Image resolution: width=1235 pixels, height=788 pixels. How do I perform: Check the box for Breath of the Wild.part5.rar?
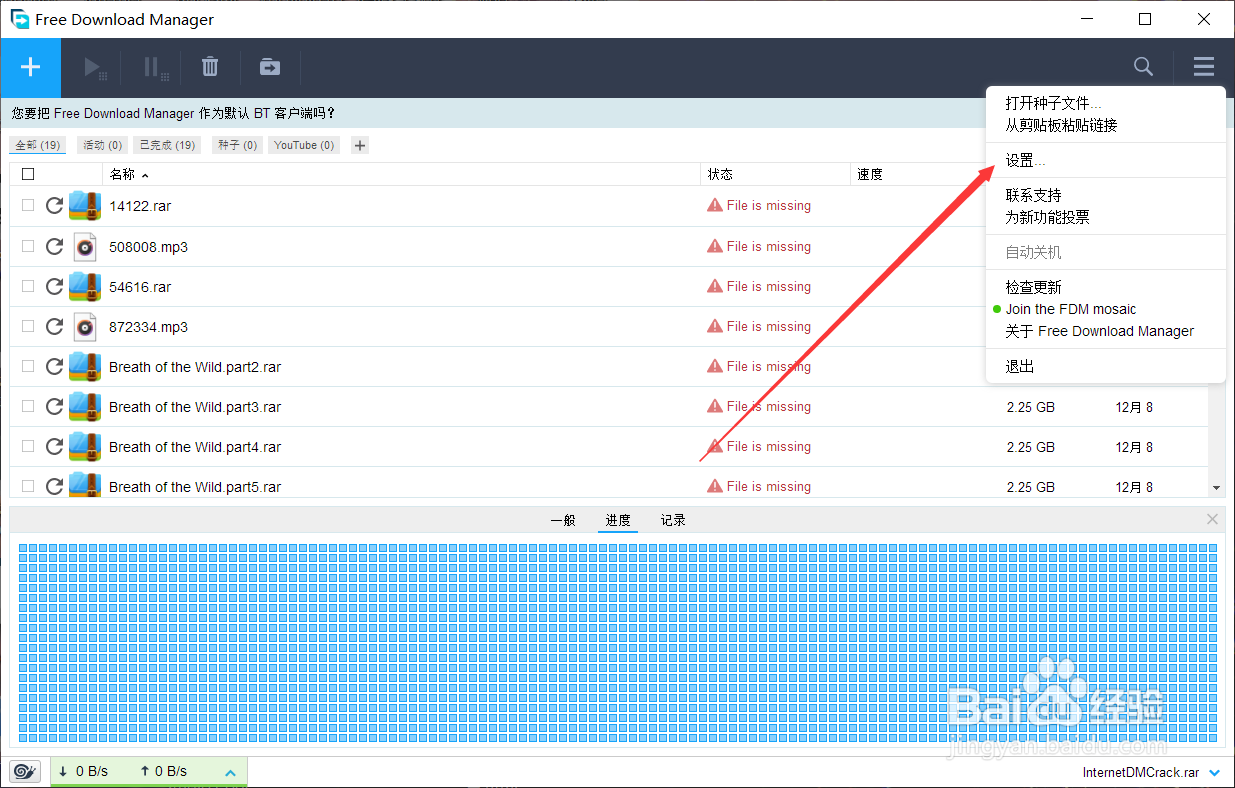28,486
